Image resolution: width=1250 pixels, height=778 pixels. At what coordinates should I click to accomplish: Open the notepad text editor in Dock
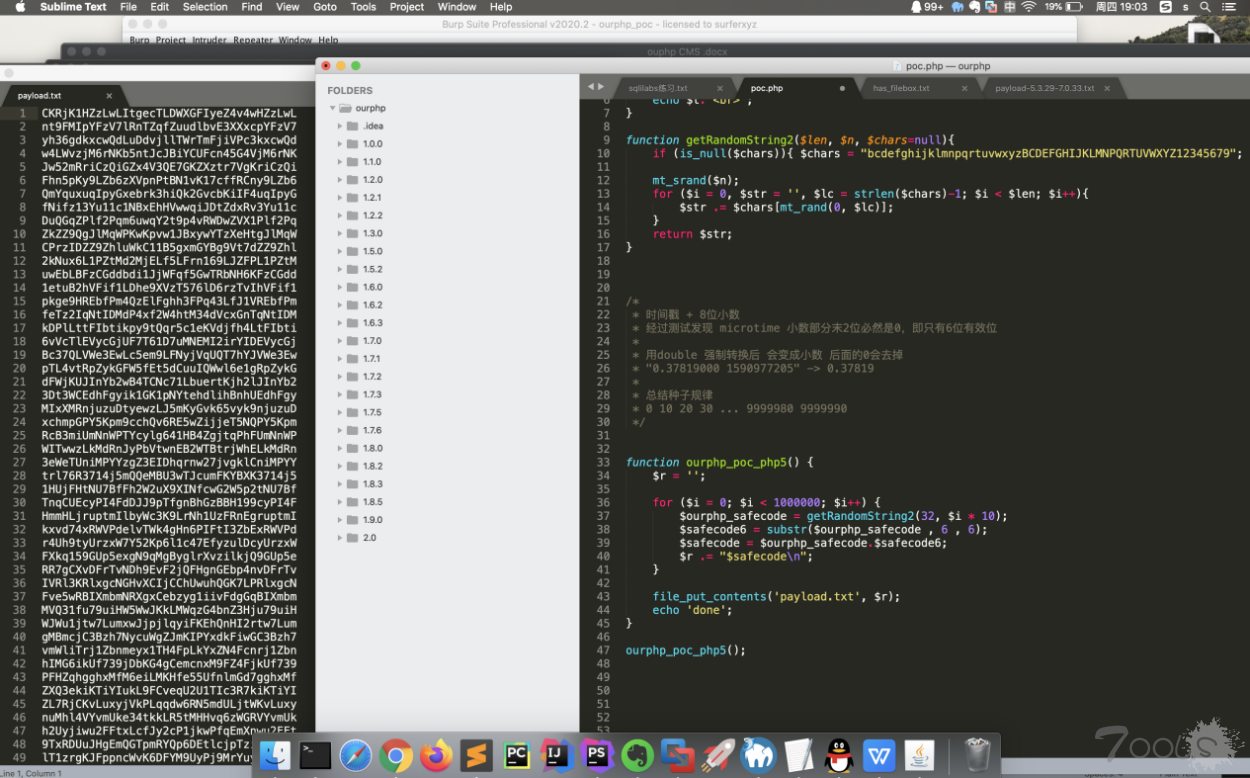pyautogui.click(x=799, y=755)
